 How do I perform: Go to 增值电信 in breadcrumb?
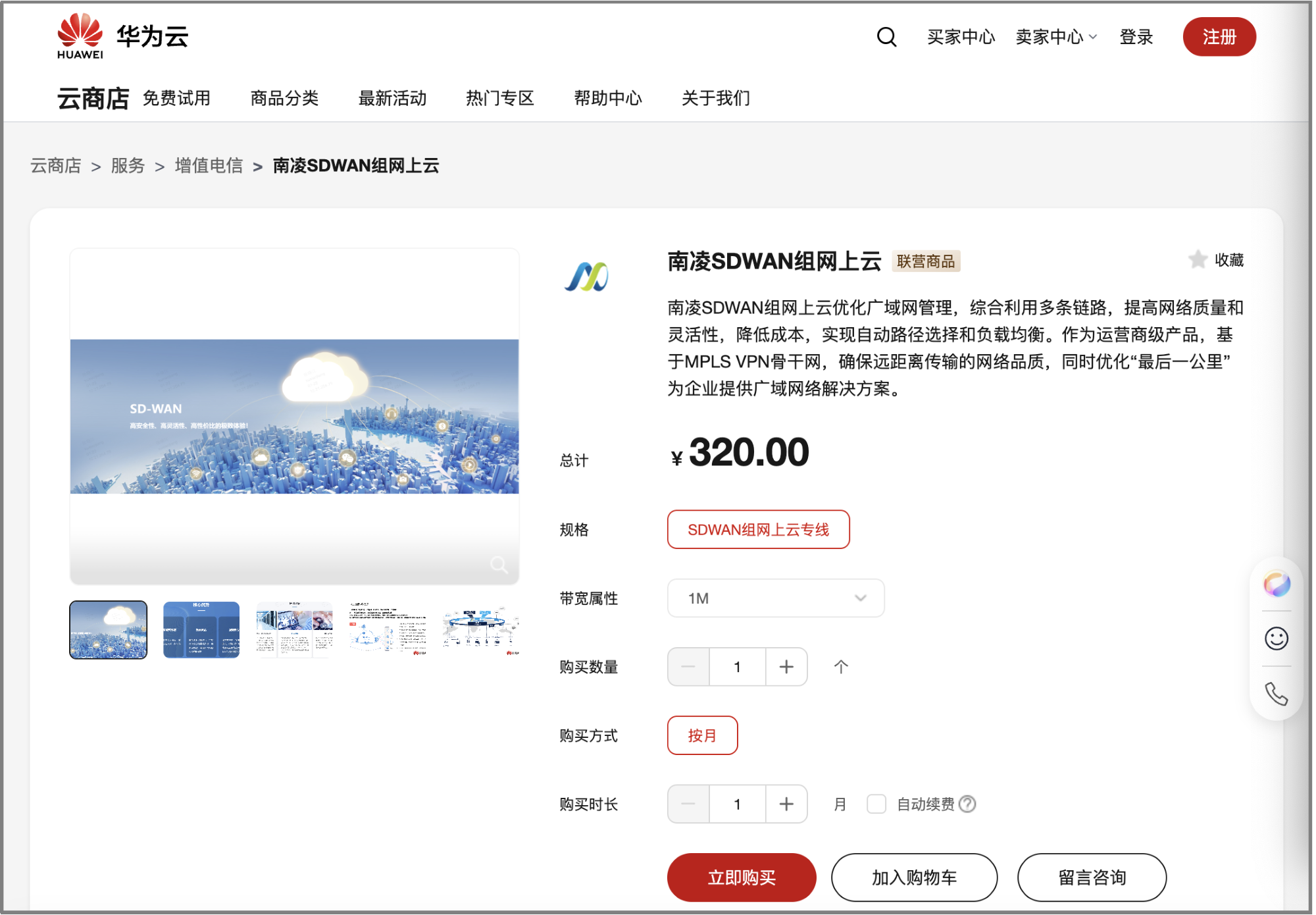tap(209, 165)
